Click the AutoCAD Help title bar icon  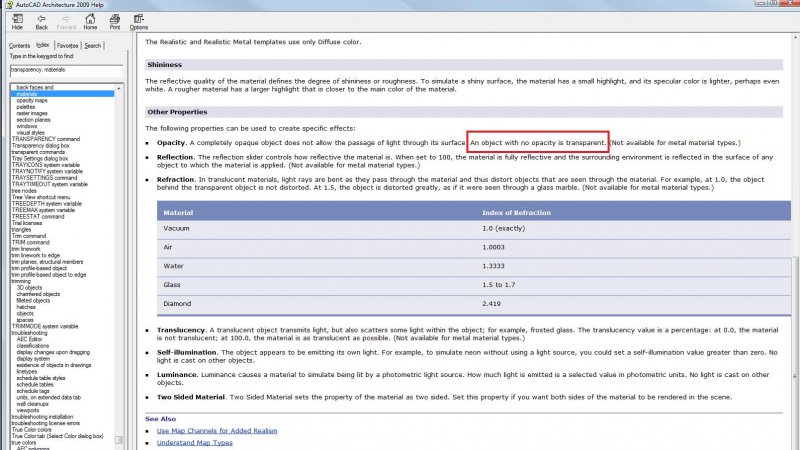9,5
